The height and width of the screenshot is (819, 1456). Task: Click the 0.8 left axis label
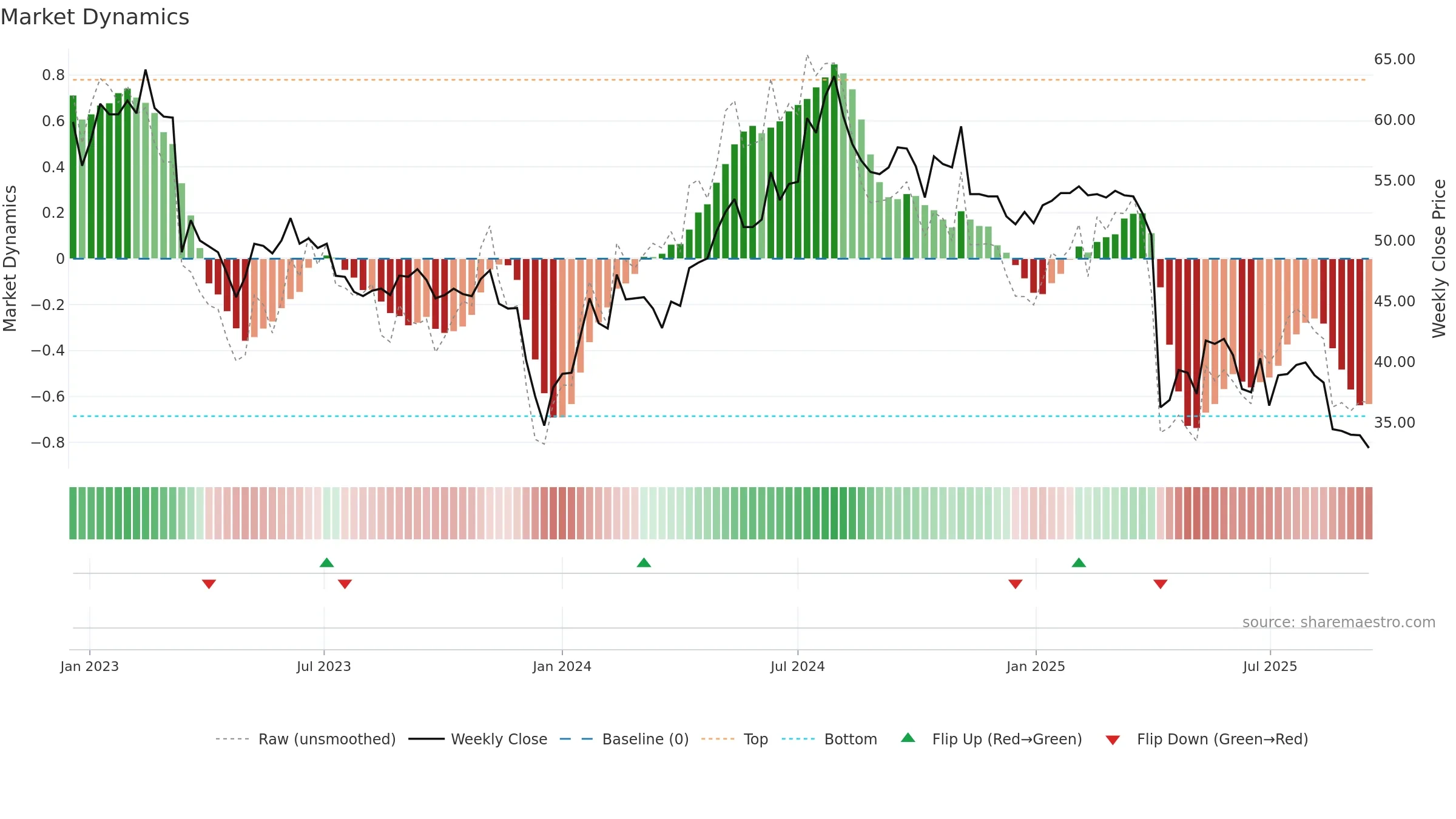click(x=53, y=75)
